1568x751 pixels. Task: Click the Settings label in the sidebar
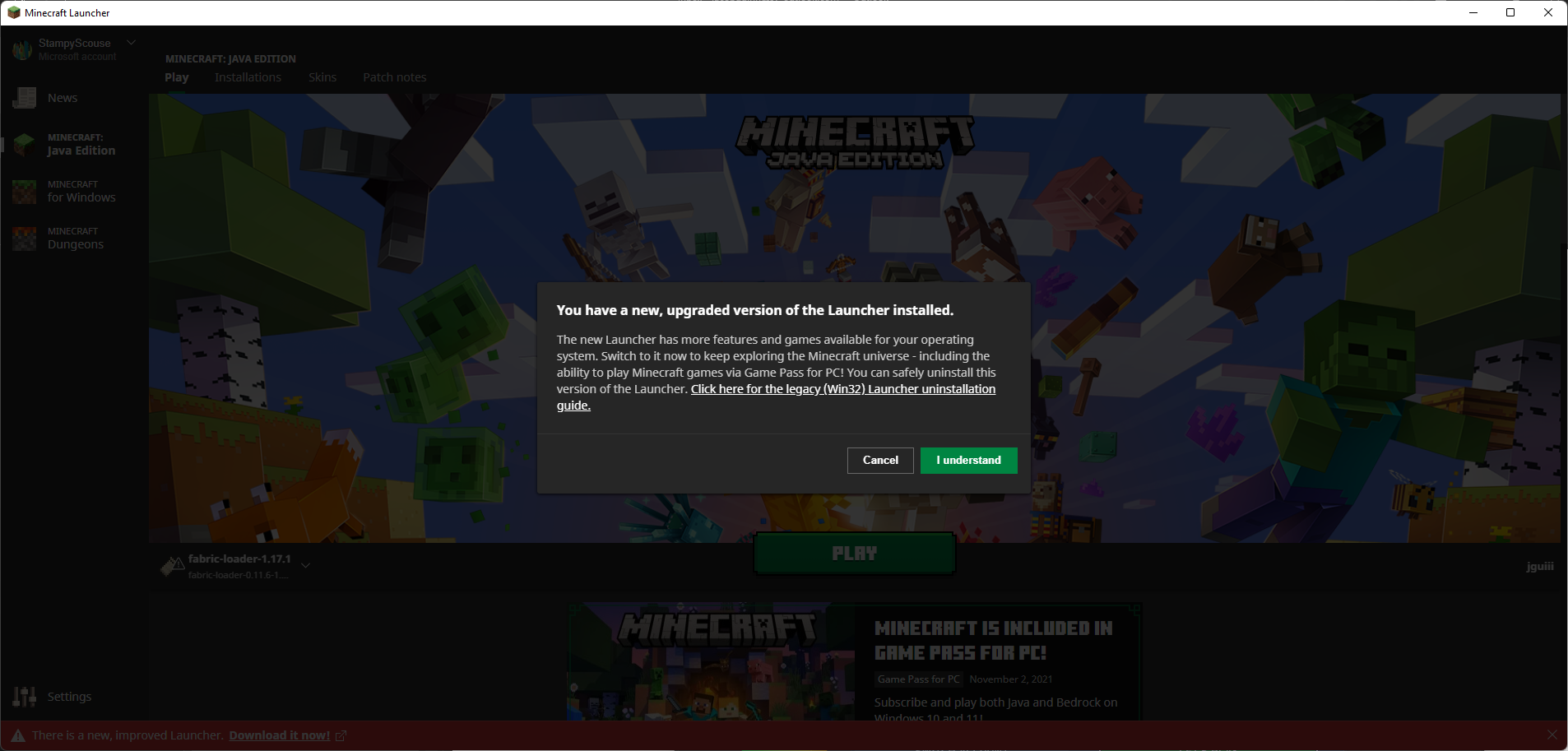(x=70, y=697)
